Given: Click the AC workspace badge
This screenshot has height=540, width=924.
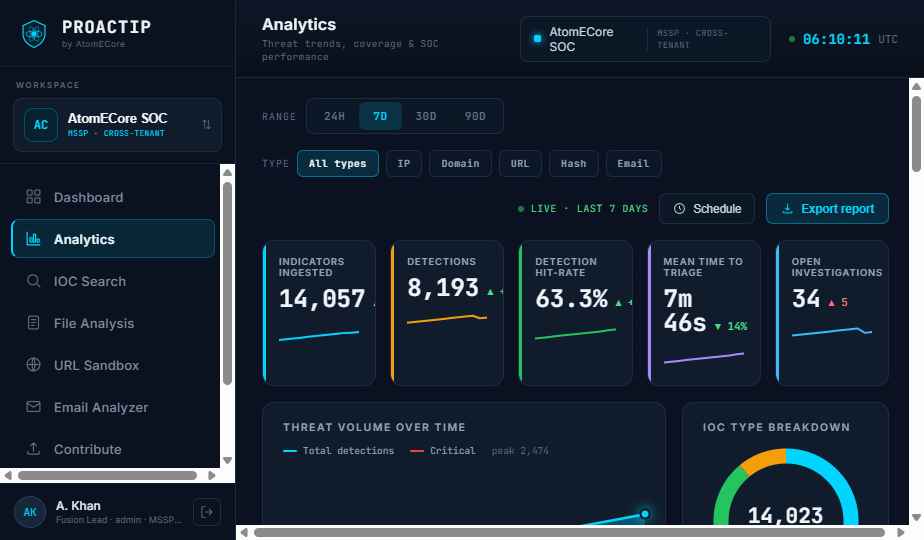Looking at the screenshot, I should [x=41, y=125].
